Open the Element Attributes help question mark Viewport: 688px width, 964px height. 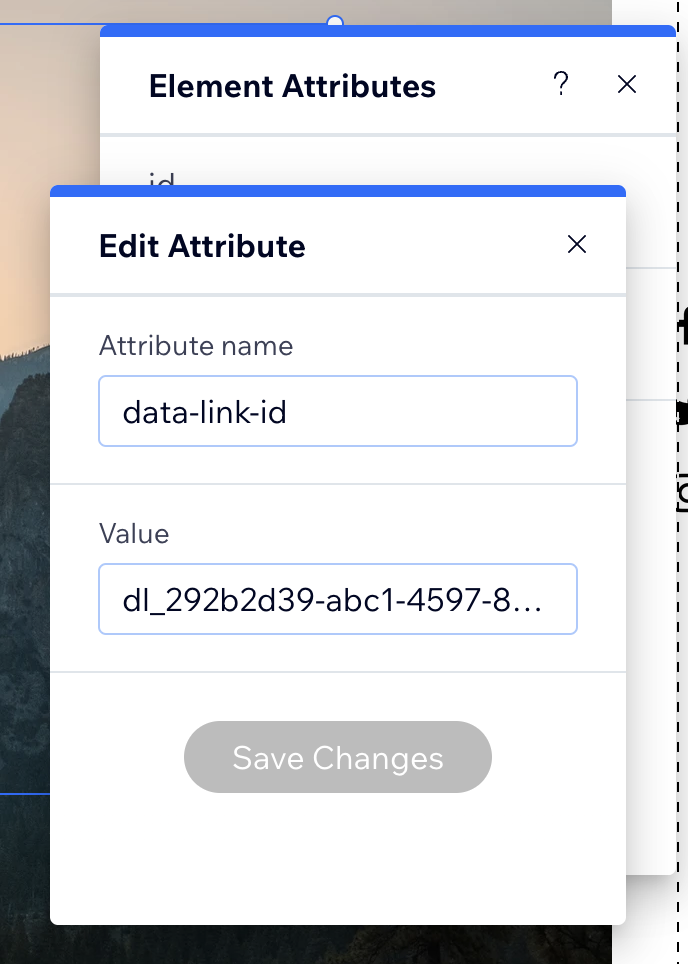point(561,85)
